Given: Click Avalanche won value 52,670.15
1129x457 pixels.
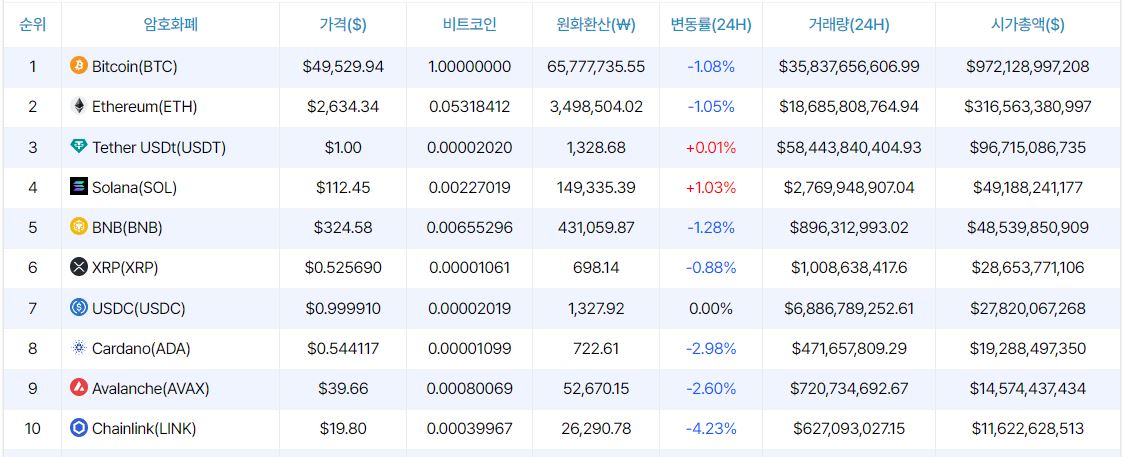Looking at the screenshot, I should point(596,389).
